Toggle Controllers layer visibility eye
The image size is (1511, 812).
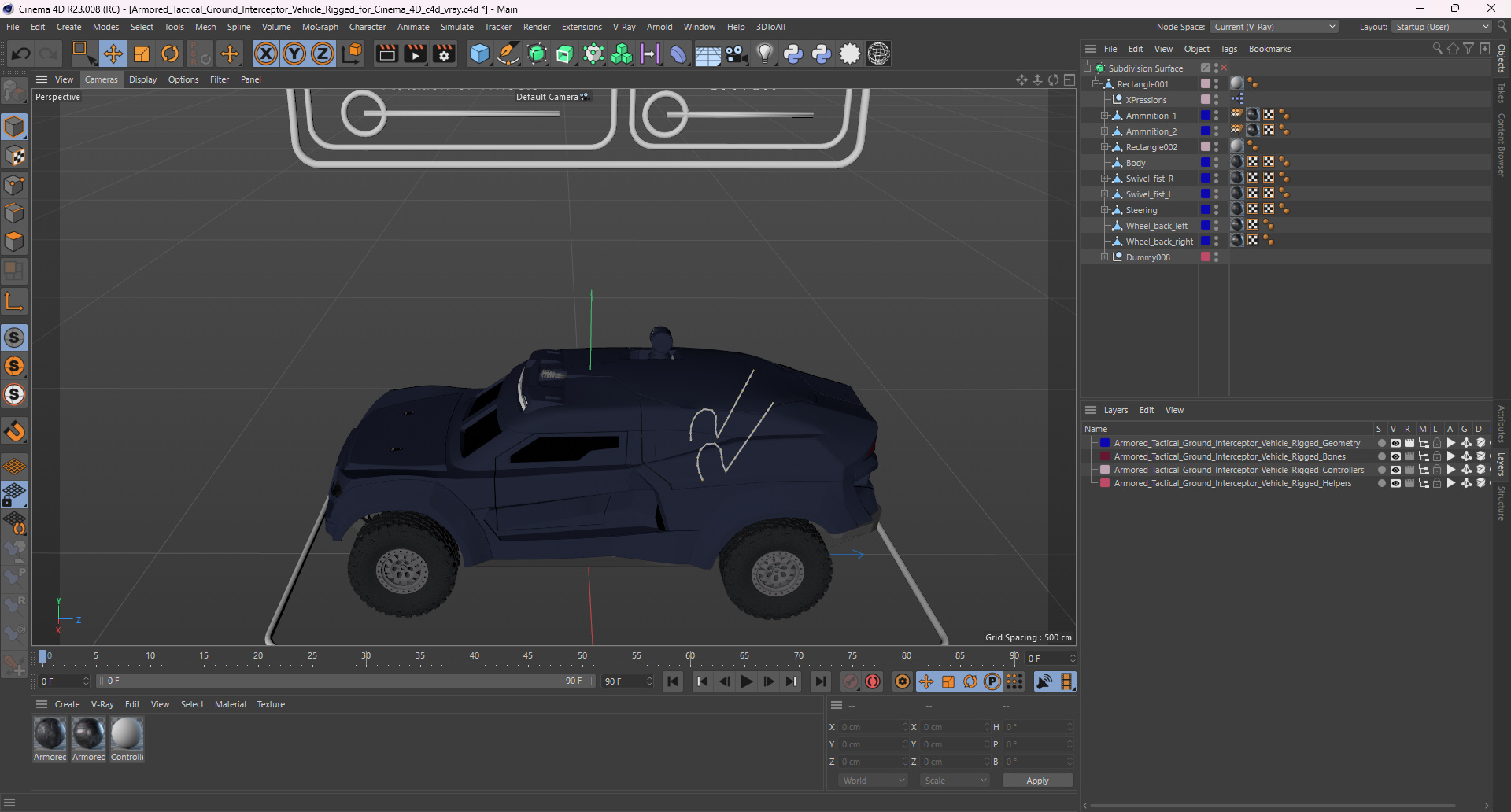click(1395, 470)
